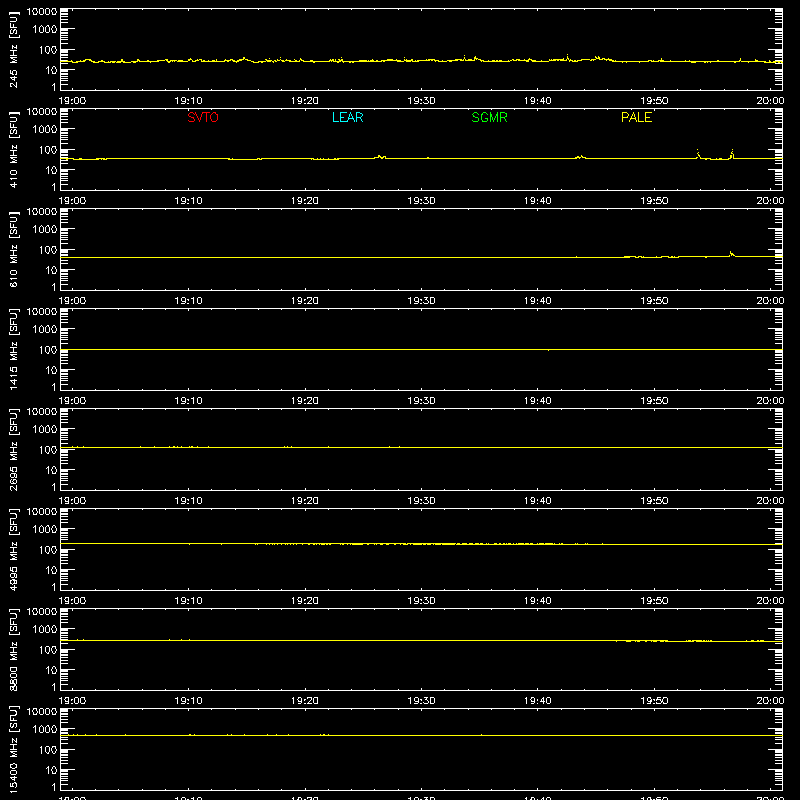Click 19:10 tick label under 410 MHz plot

[188, 201]
